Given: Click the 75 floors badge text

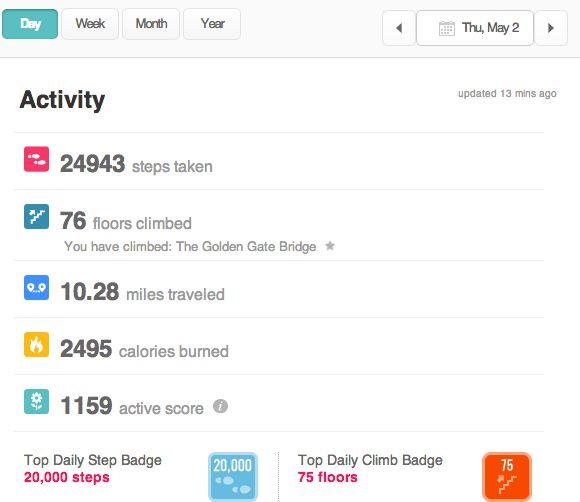Looking at the screenshot, I should [328, 477].
